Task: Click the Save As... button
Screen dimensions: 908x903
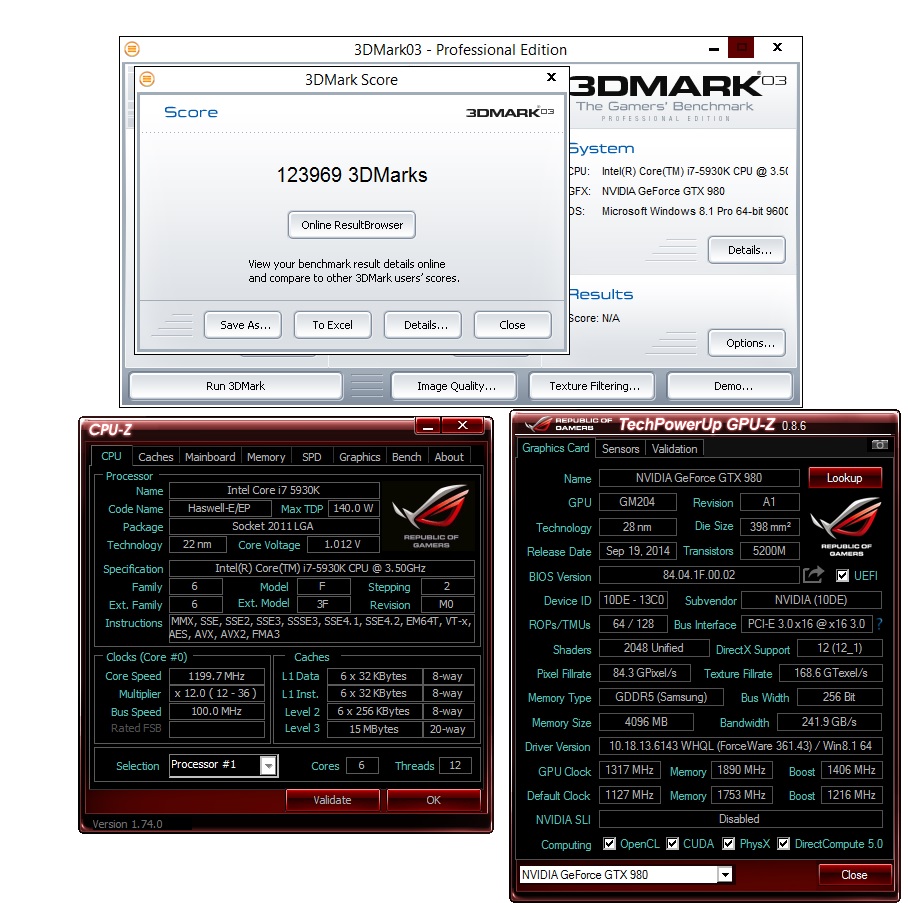Action: coord(243,325)
